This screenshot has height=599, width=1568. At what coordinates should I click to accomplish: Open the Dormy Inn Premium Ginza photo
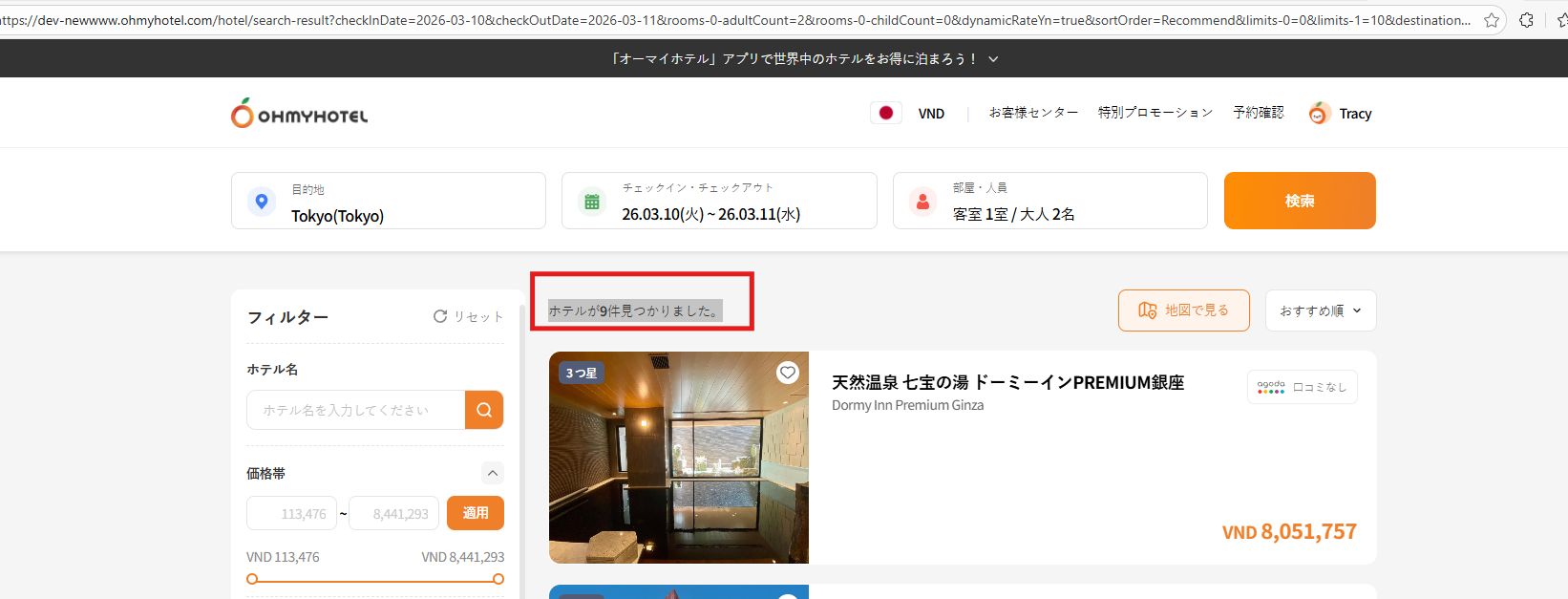[x=679, y=458]
